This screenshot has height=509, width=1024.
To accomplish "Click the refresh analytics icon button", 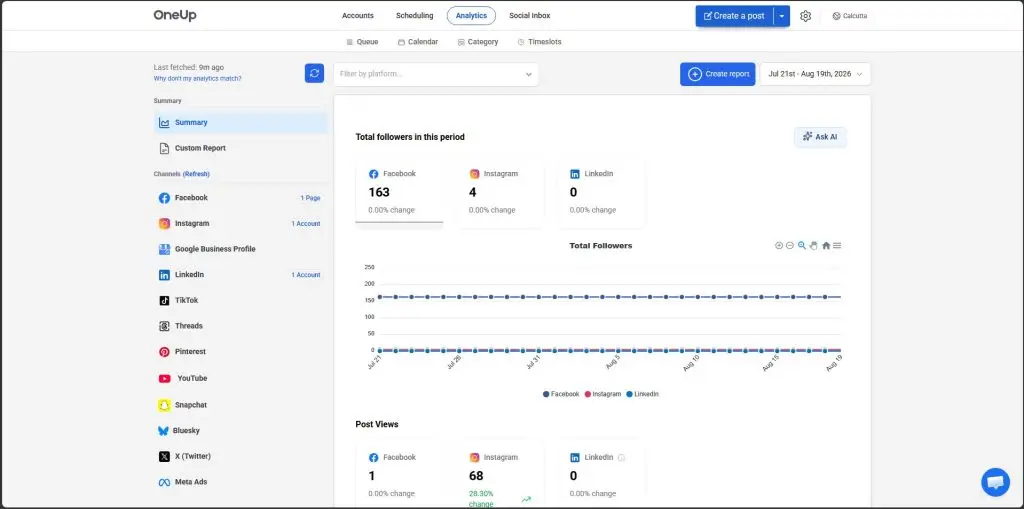I will 314,73.
